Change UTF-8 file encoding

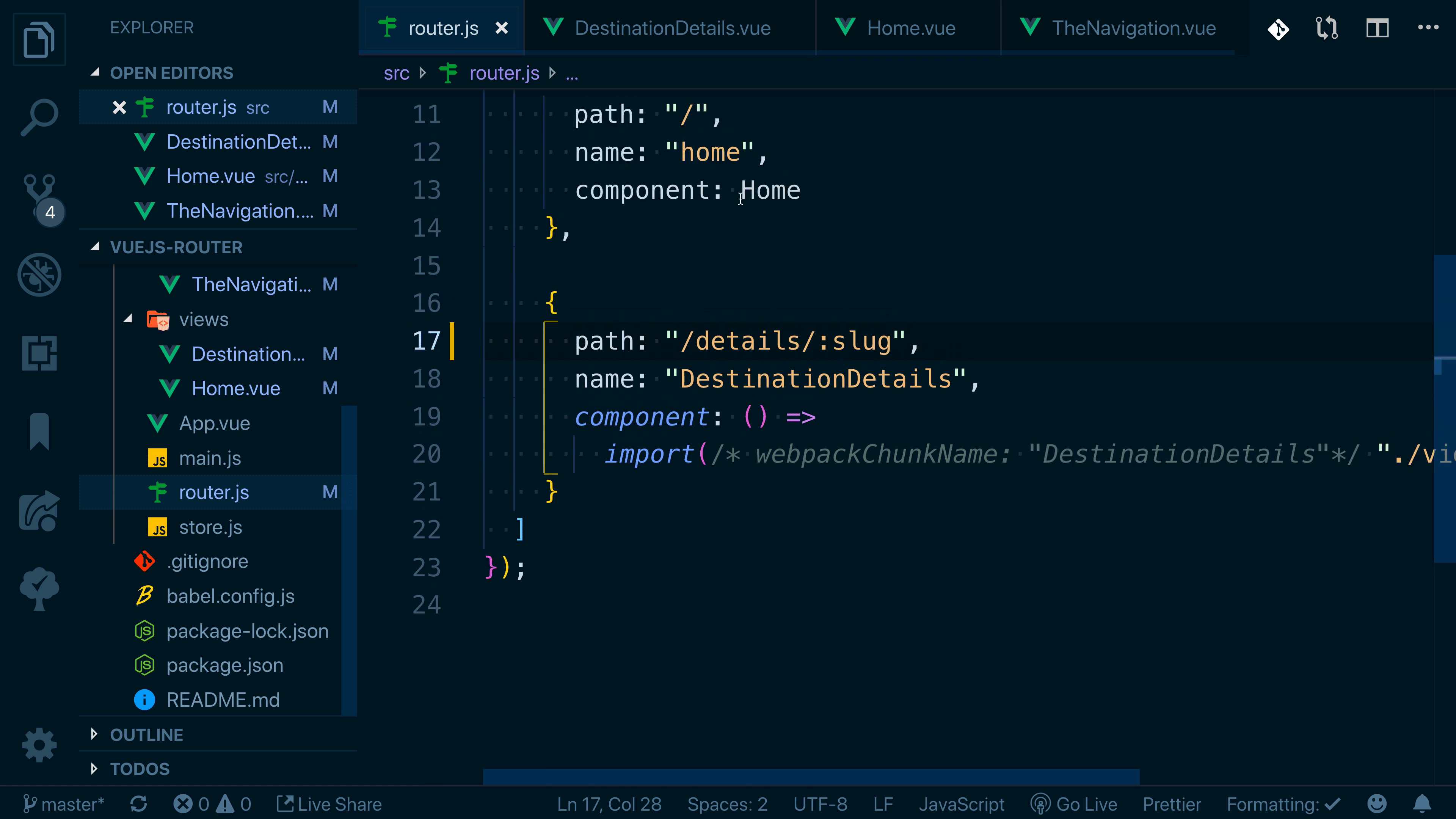pos(820,804)
